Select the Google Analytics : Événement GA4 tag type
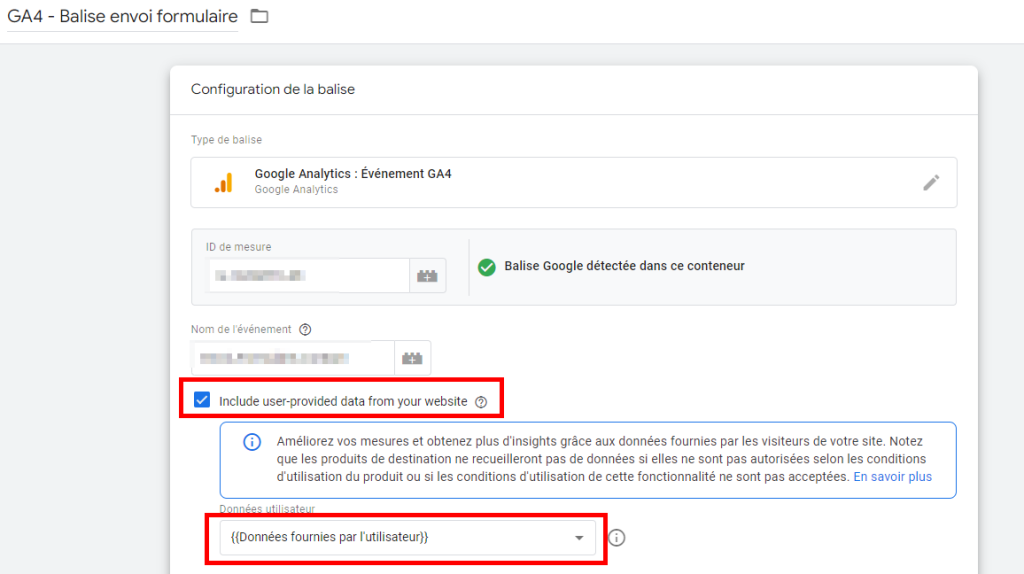 click(352, 174)
